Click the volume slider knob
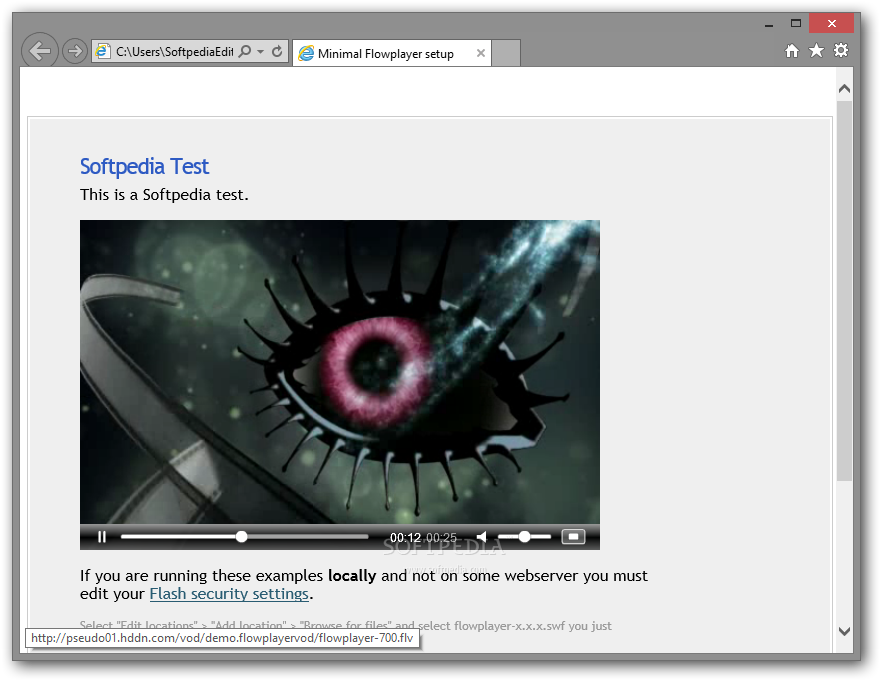The image size is (881, 681). 524,537
